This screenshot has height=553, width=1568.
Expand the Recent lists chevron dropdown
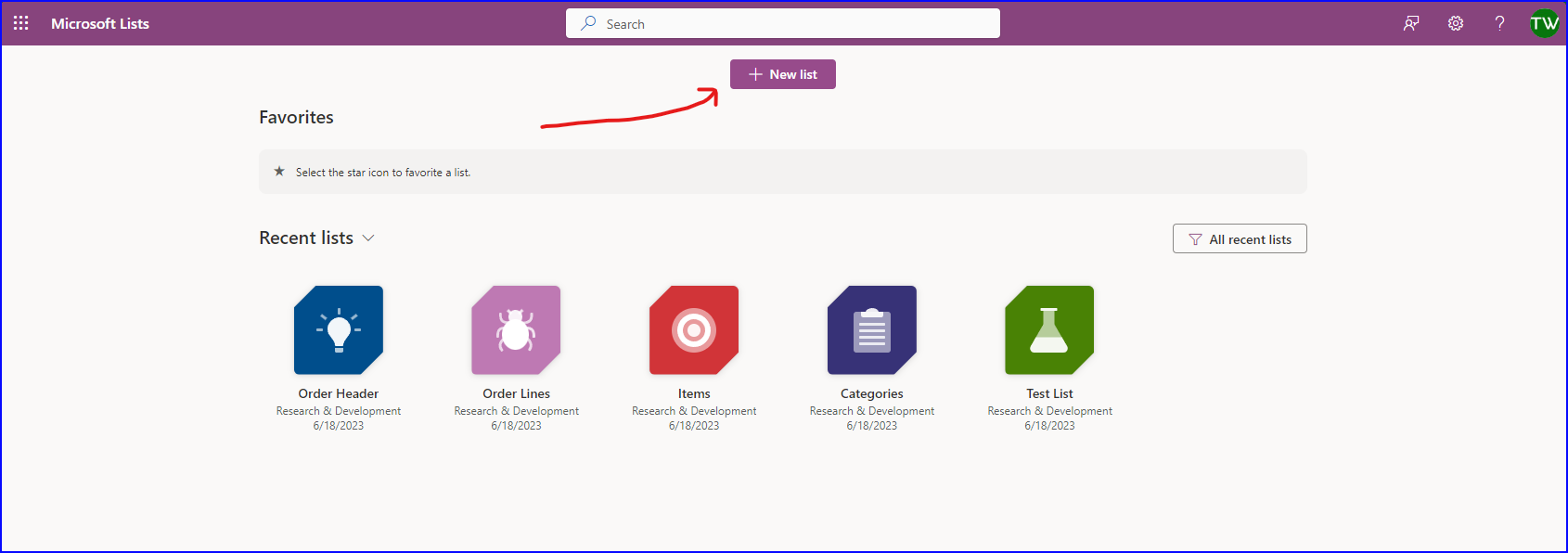368,238
